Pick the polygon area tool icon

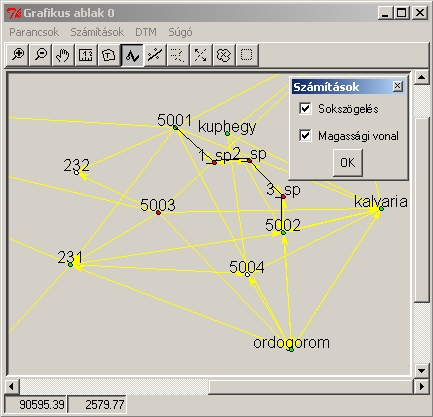click(109, 55)
